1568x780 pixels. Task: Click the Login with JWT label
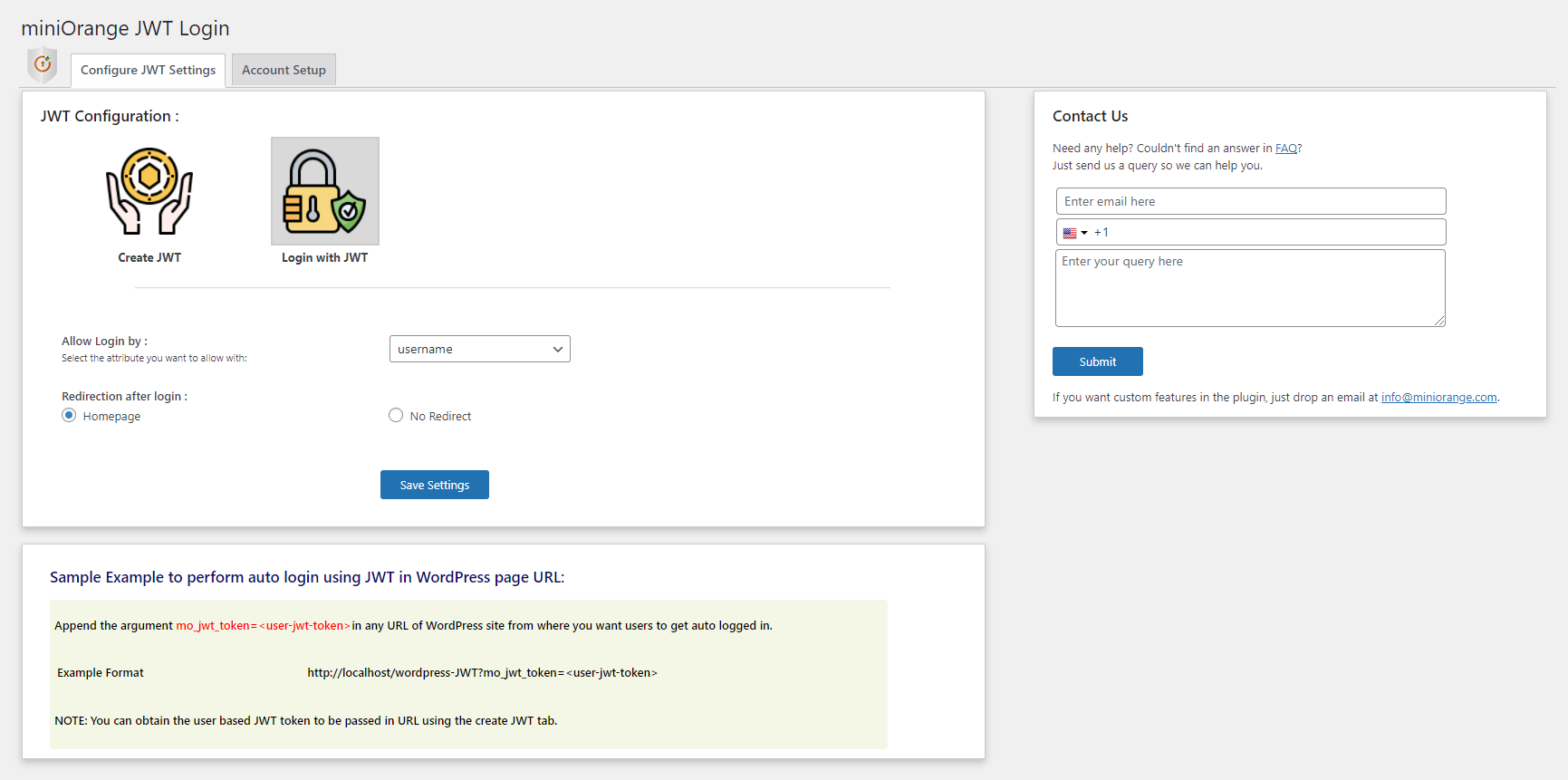click(x=324, y=257)
